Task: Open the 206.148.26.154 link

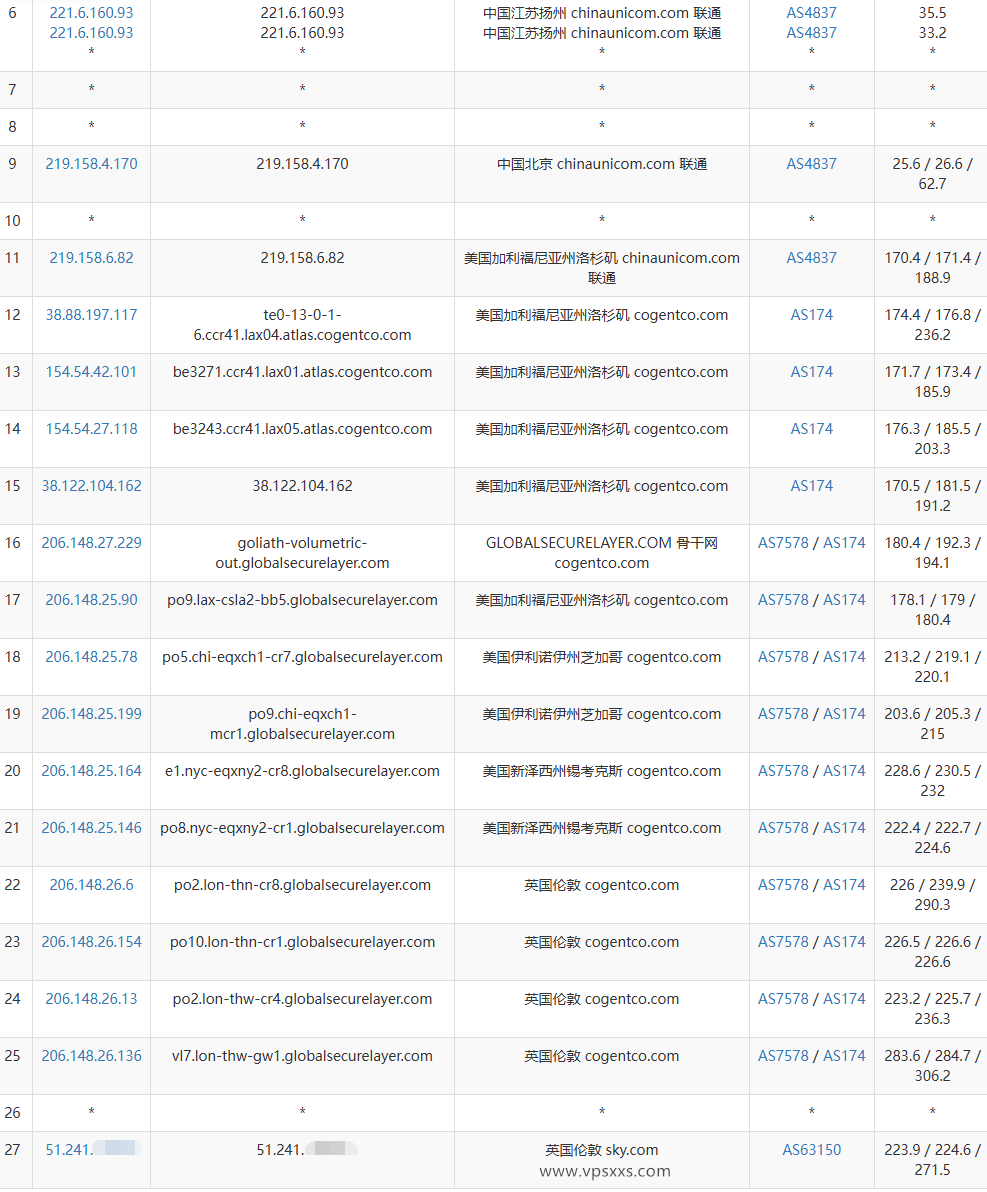Action: (x=91, y=942)
